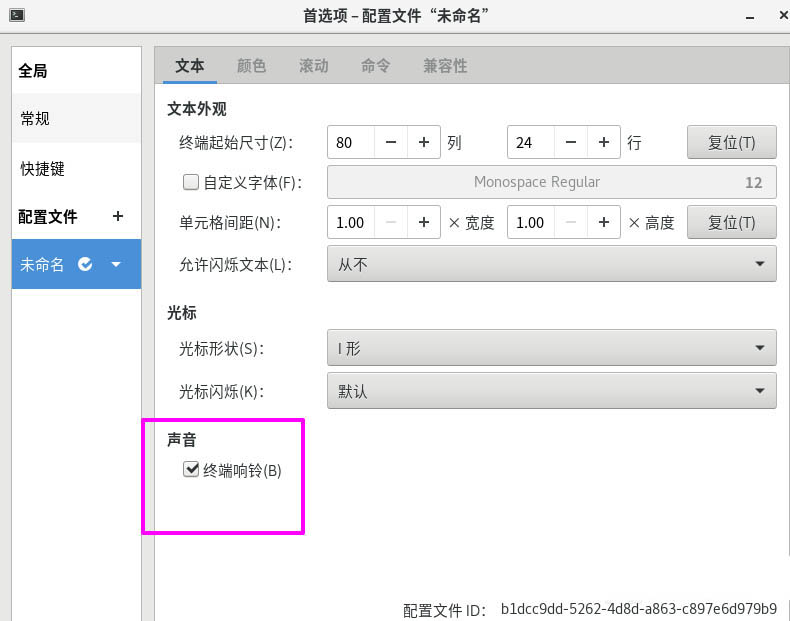This screenshot has width=790, height=621.
Task: Minimize the preferences window
Action: 750,17
